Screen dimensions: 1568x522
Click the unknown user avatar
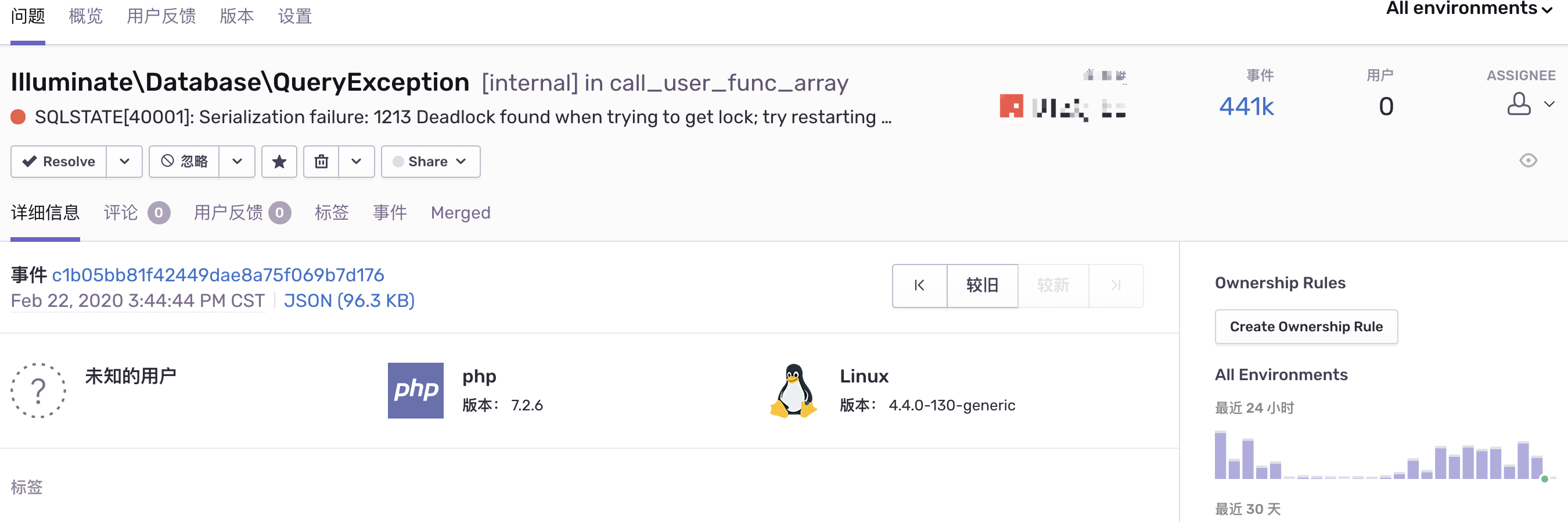[x=38, y=390]
